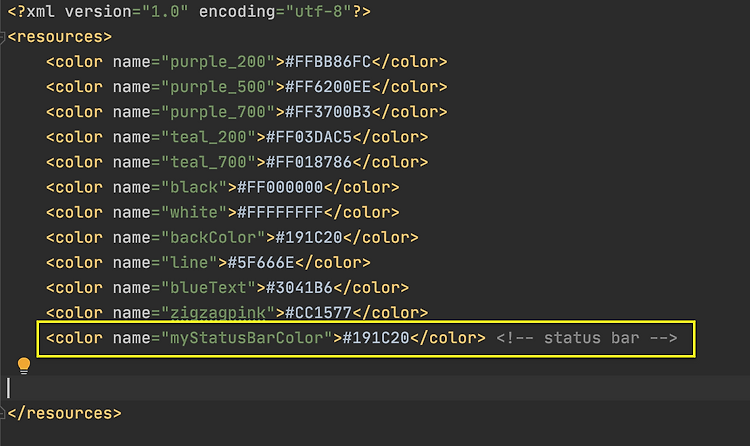Click the opening <resources> tag text

coord(60,37)
